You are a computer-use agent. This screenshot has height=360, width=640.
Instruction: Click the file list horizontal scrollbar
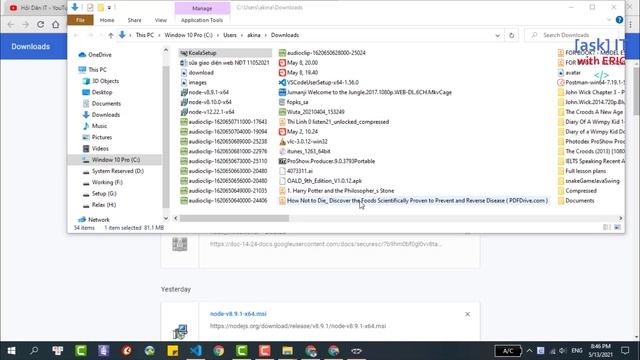(234, 218)
